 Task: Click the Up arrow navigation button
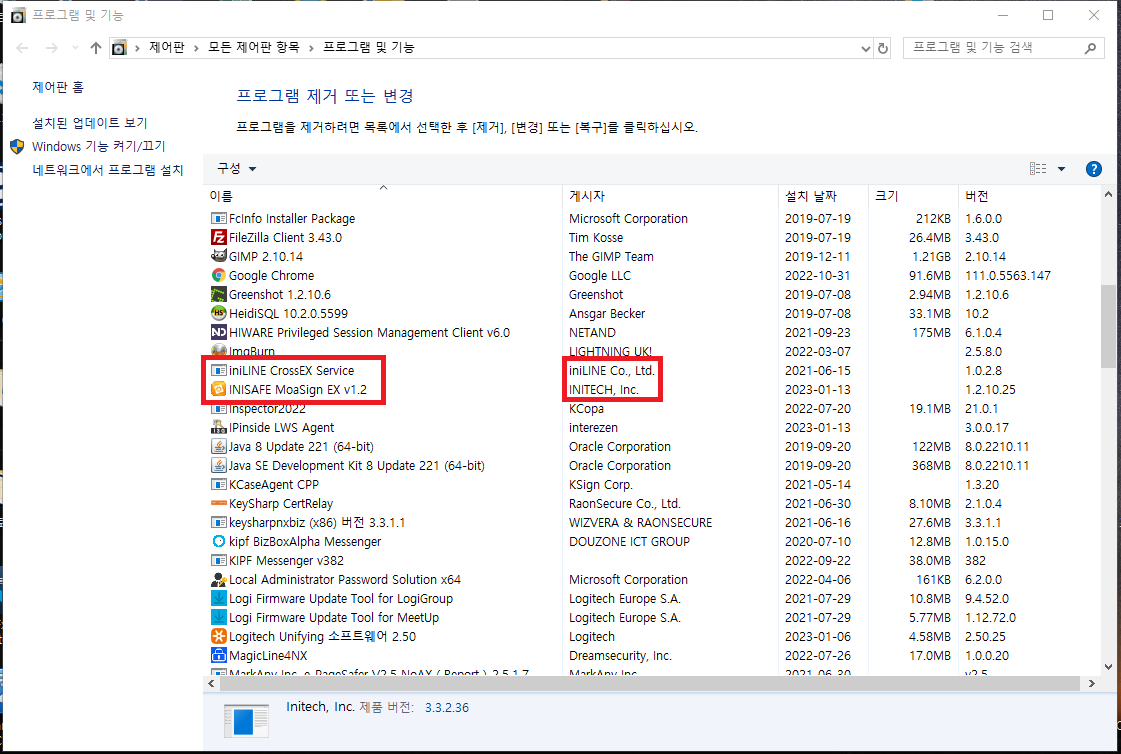tap(96, 48)
